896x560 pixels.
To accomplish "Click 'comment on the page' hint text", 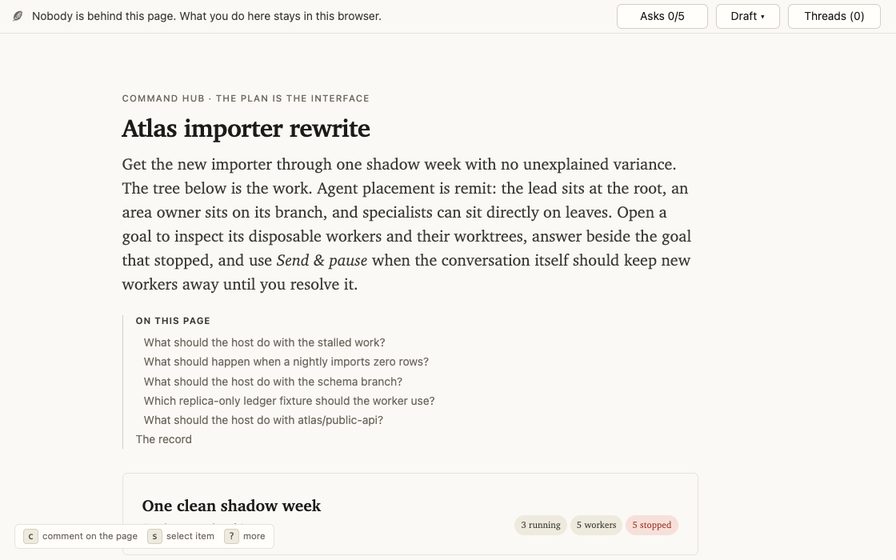I will click(x=90, y=536).
